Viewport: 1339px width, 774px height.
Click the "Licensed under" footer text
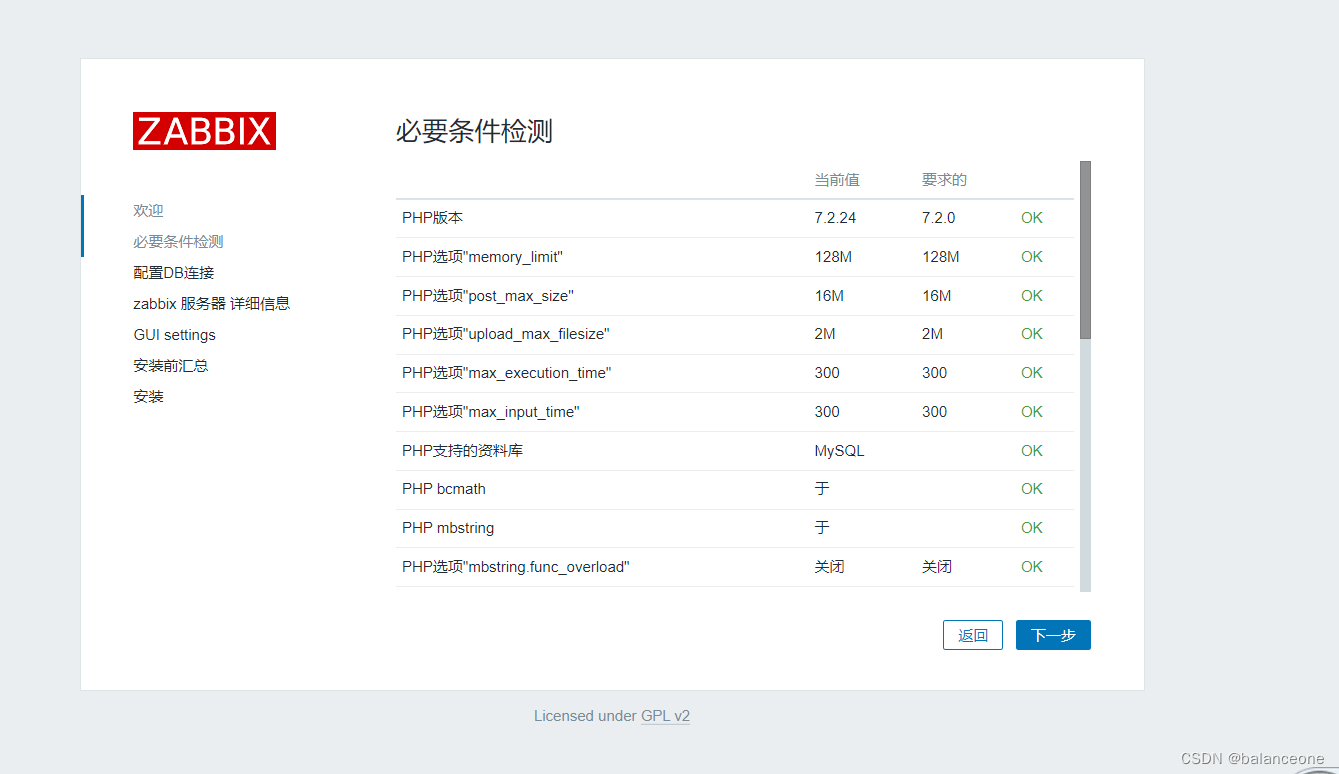tap(585, 716)
